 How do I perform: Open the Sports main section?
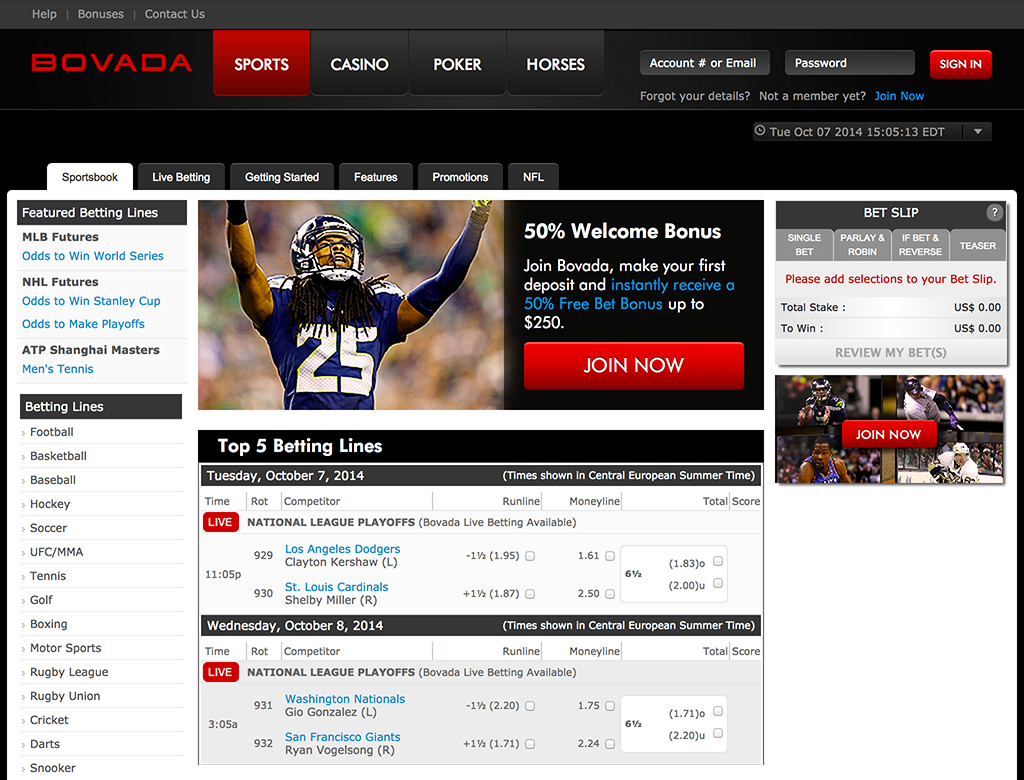tap(261, 63)
